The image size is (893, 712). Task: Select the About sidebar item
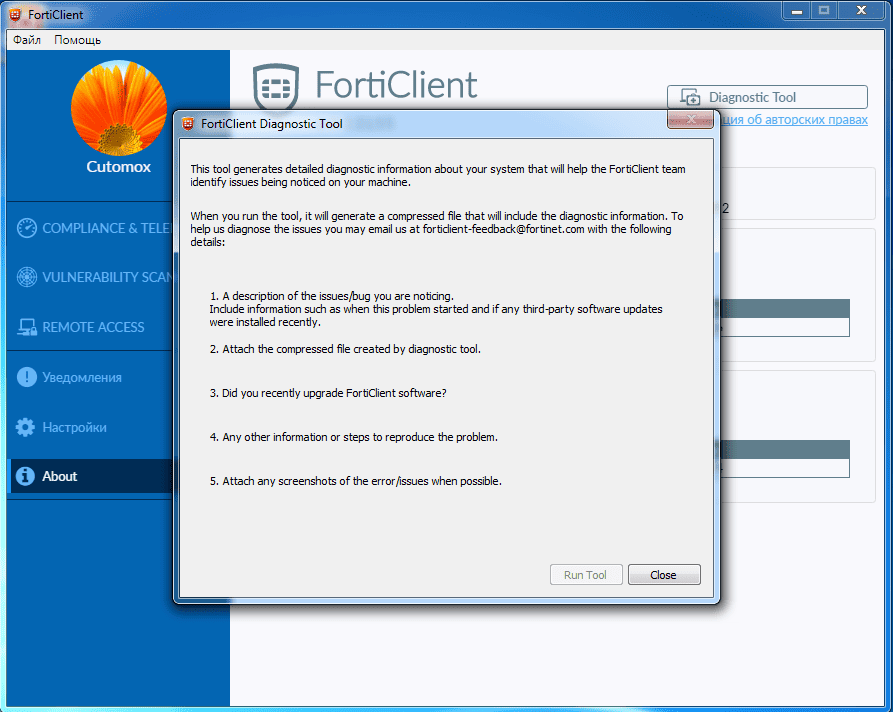[91, 476]
